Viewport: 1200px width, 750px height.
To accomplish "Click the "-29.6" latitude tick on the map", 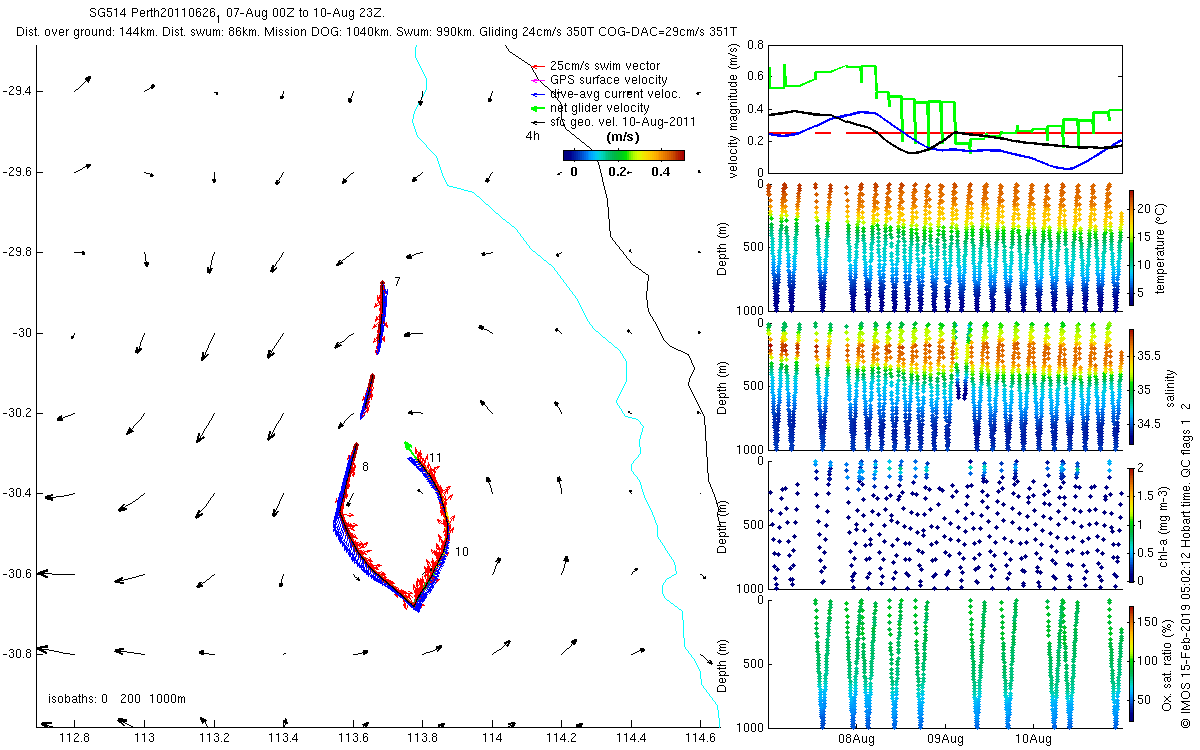I will tap(16, 172).
